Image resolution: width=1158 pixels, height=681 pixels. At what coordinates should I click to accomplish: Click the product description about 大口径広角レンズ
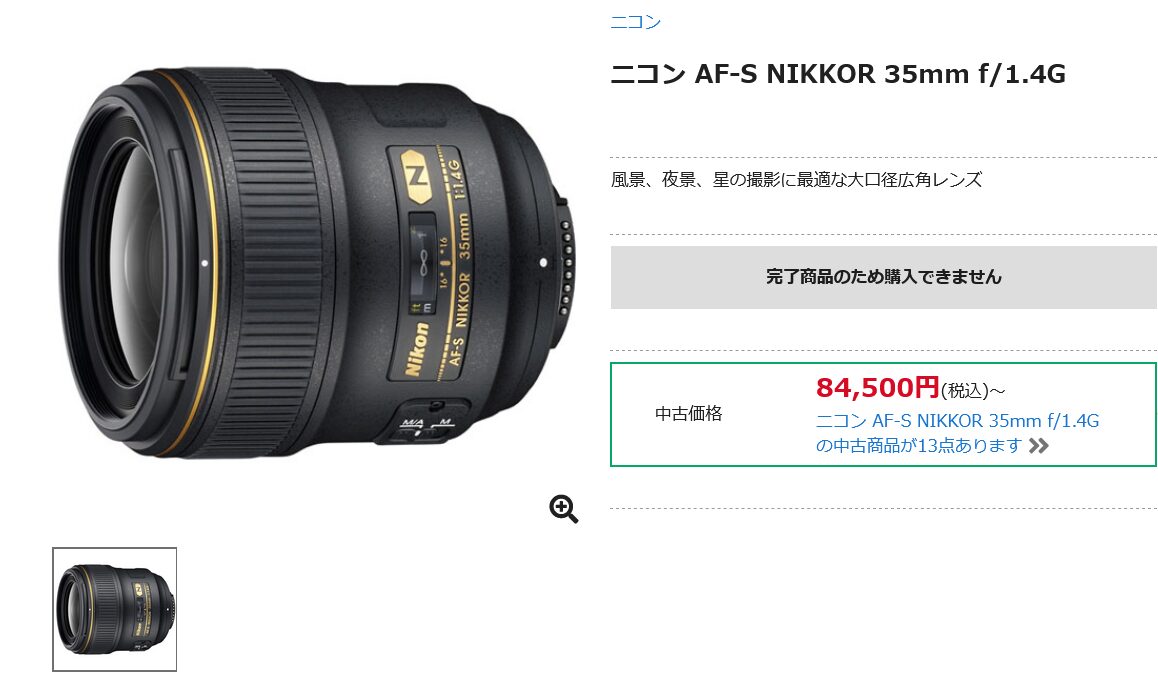click(x=796, y=179)
